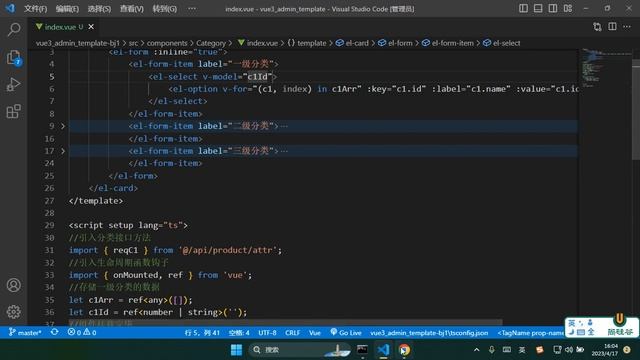
Task: Open the Run and Debug view
Action: click(13, 84)
